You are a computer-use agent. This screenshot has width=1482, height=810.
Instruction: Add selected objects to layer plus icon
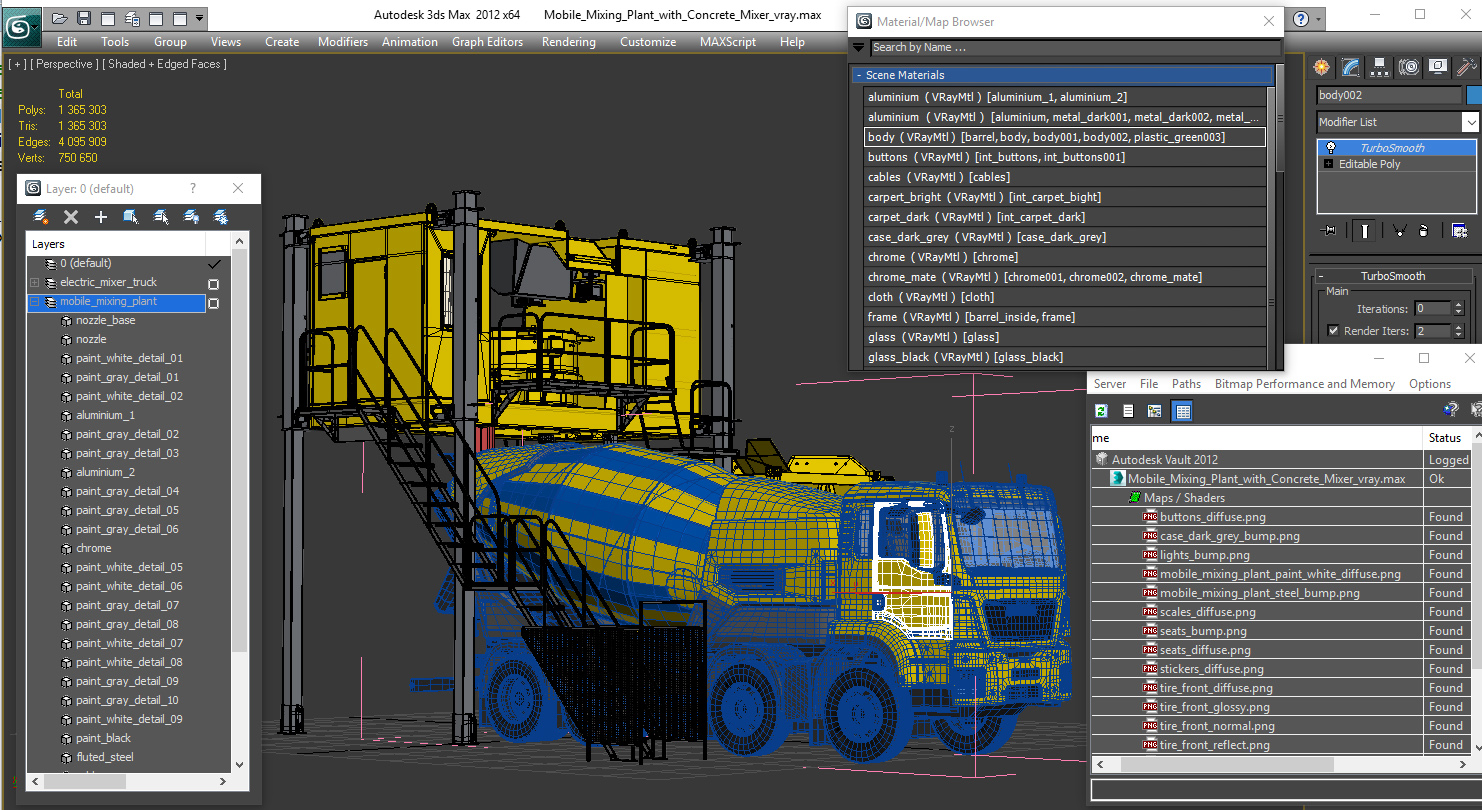[101, 216]
